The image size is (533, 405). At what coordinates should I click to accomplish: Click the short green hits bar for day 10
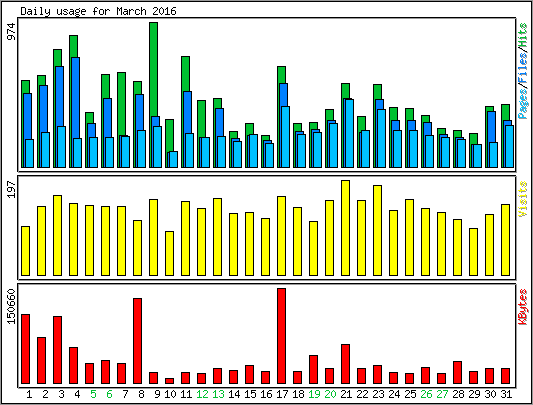click(169, 135)
